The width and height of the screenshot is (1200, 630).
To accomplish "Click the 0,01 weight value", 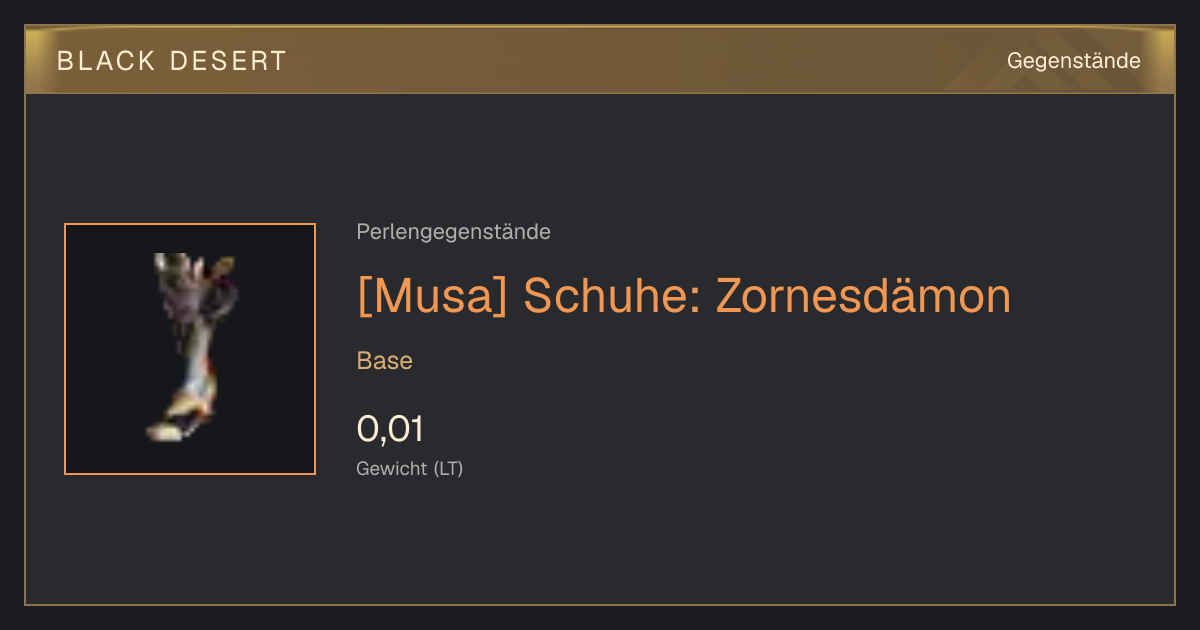I will pos(390,430).
